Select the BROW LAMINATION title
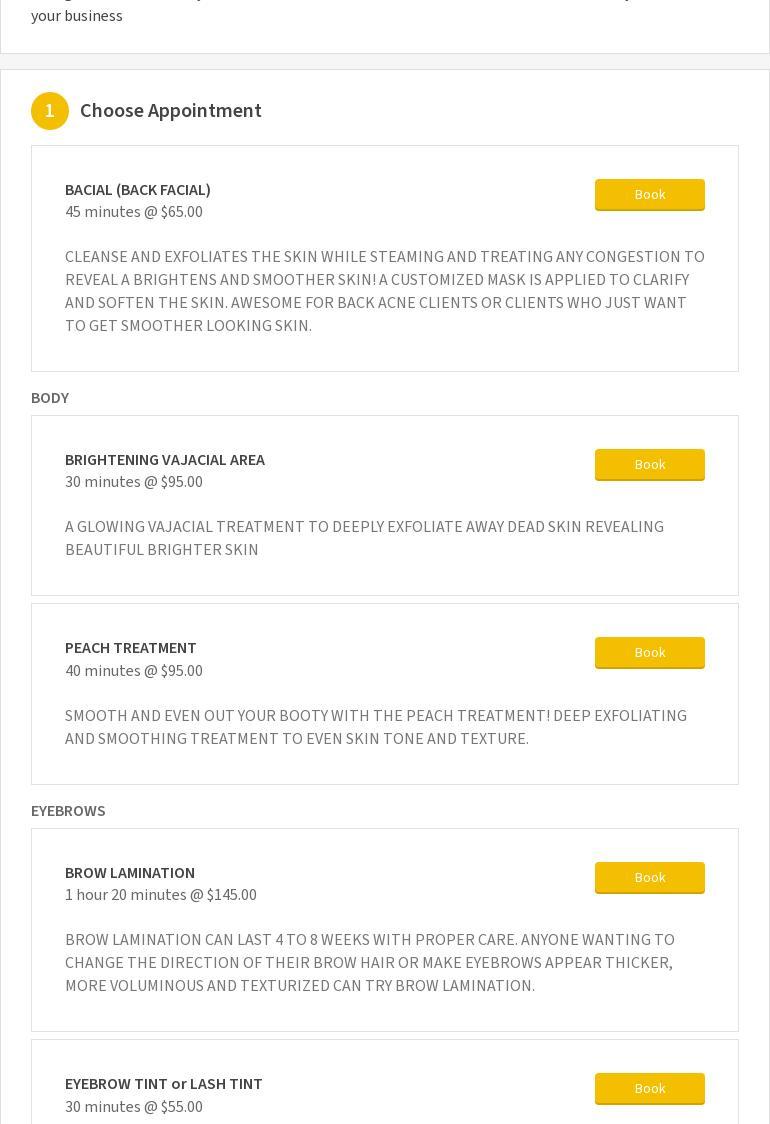 point(130,873)
